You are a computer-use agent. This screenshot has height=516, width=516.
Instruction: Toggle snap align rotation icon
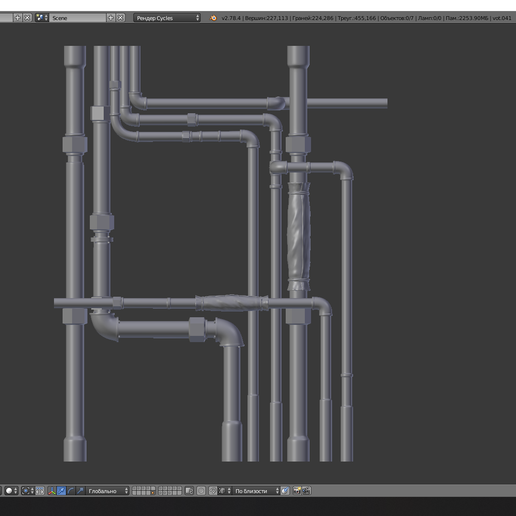(x=285, y=491)
